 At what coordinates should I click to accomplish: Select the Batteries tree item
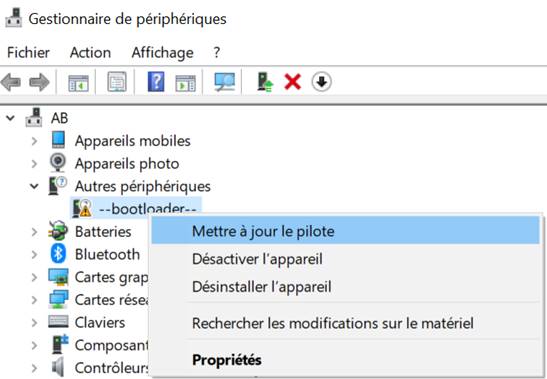click(103, 232)
